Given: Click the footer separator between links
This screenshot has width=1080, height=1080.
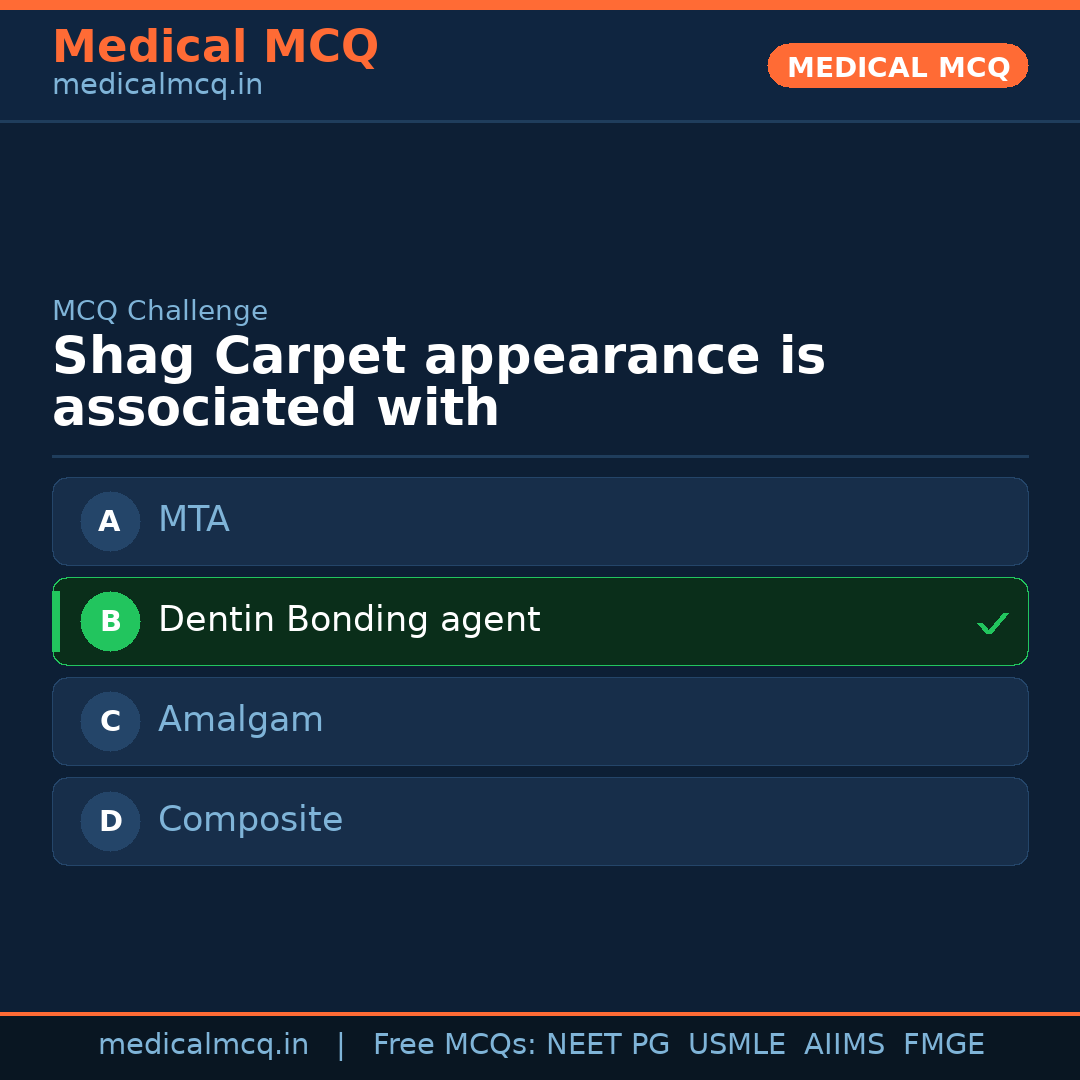Looking at the screenshot, I should (x=341, y=1044).
